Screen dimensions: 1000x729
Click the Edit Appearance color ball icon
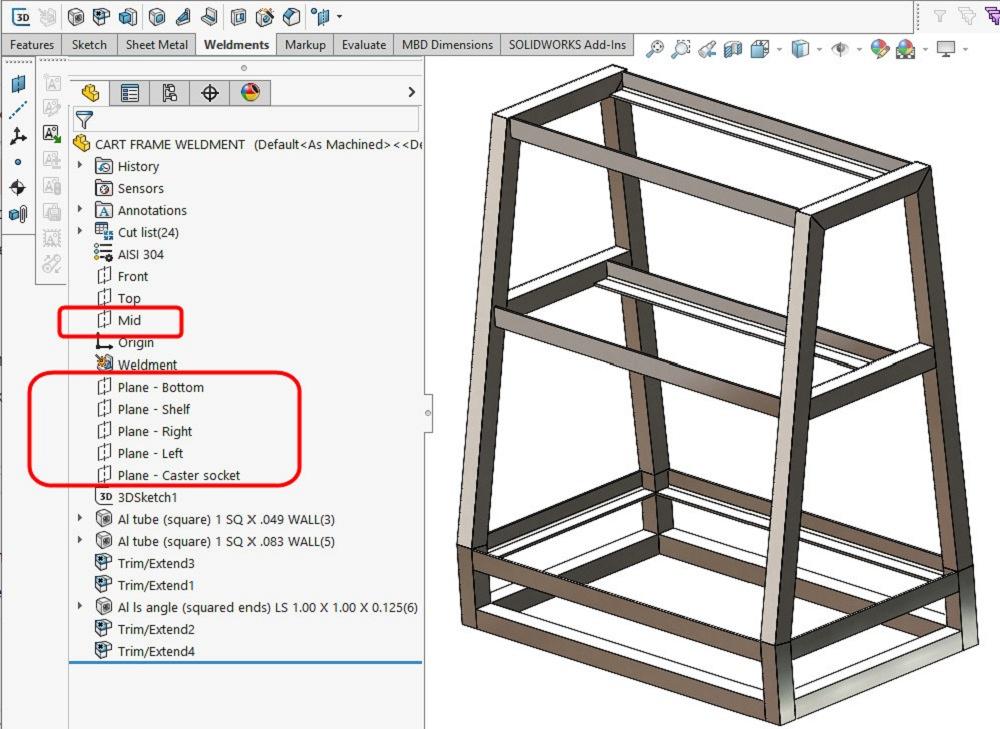(879, 48)
